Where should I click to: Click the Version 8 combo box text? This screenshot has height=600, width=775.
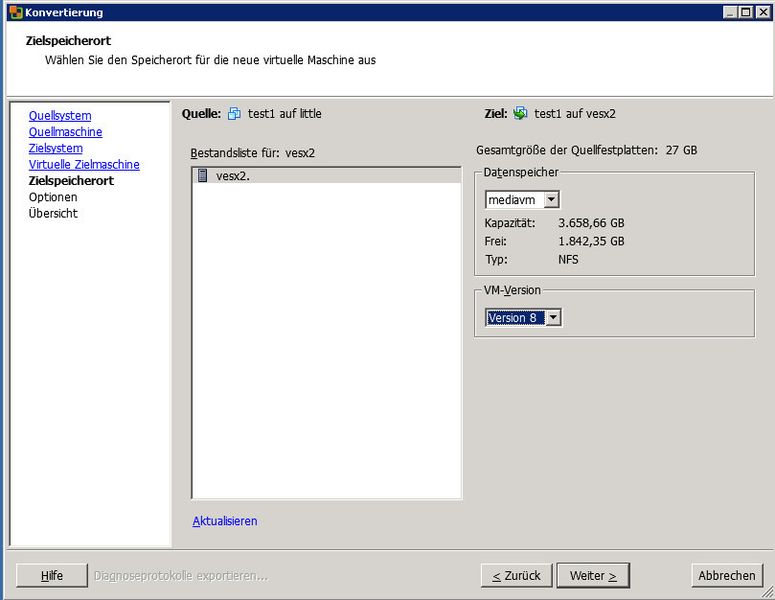point(515,318)
